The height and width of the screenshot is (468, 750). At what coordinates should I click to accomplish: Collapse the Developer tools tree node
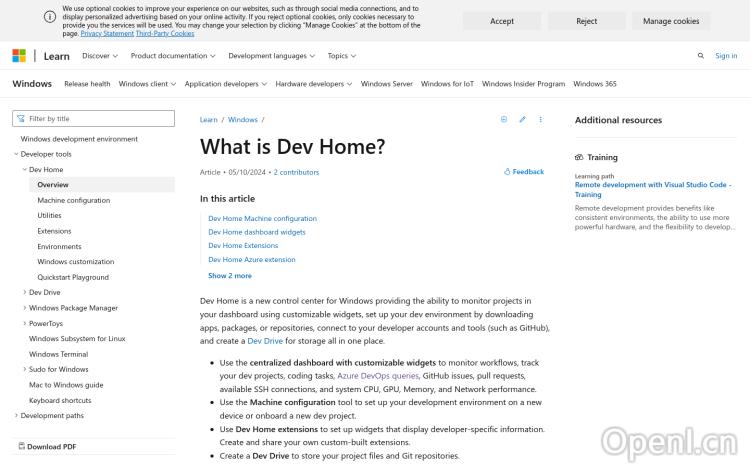click(x=16, y=154)
